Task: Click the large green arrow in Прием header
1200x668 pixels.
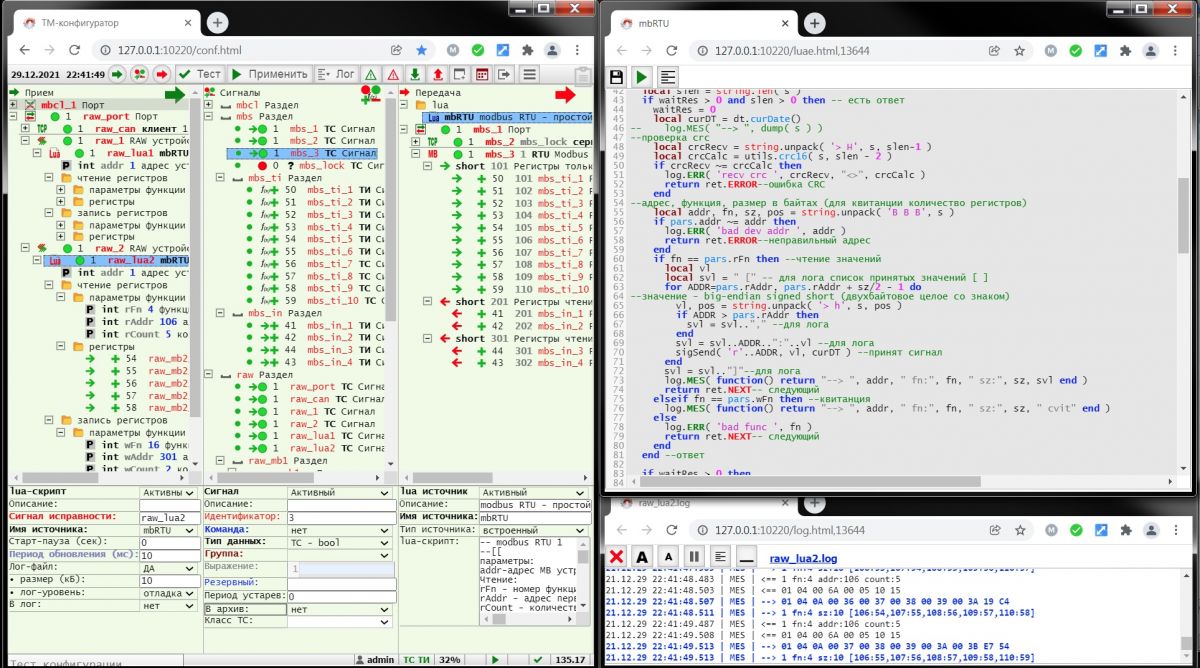Action: click(x=174, y=94)
